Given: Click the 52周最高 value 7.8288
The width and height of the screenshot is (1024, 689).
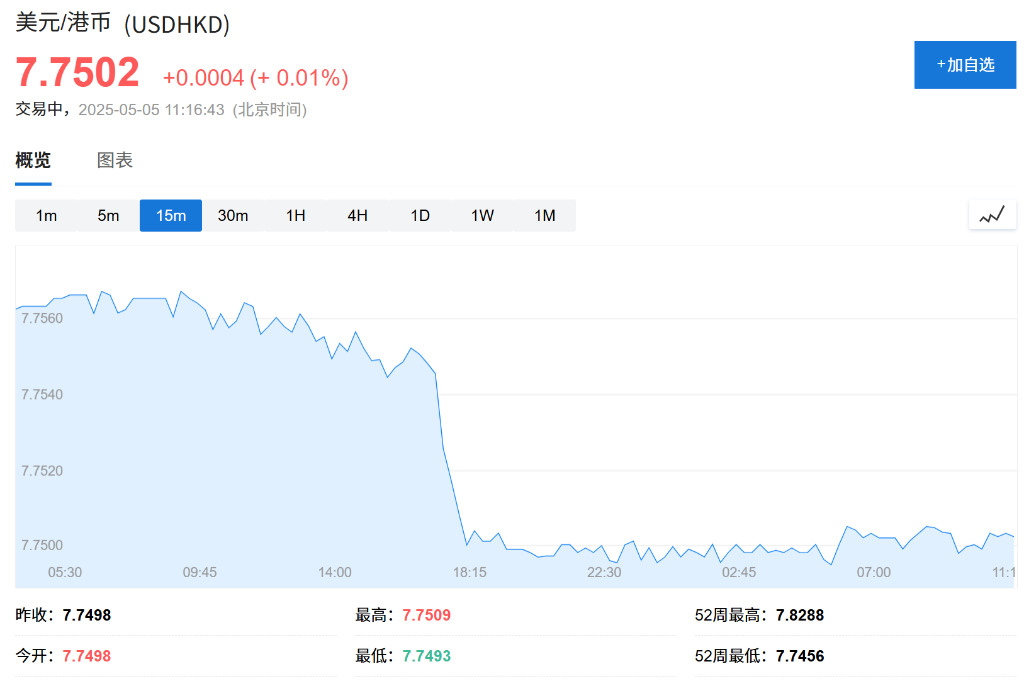Looking at the screenshot, I should pyautogui.click(x=799, y=615).
